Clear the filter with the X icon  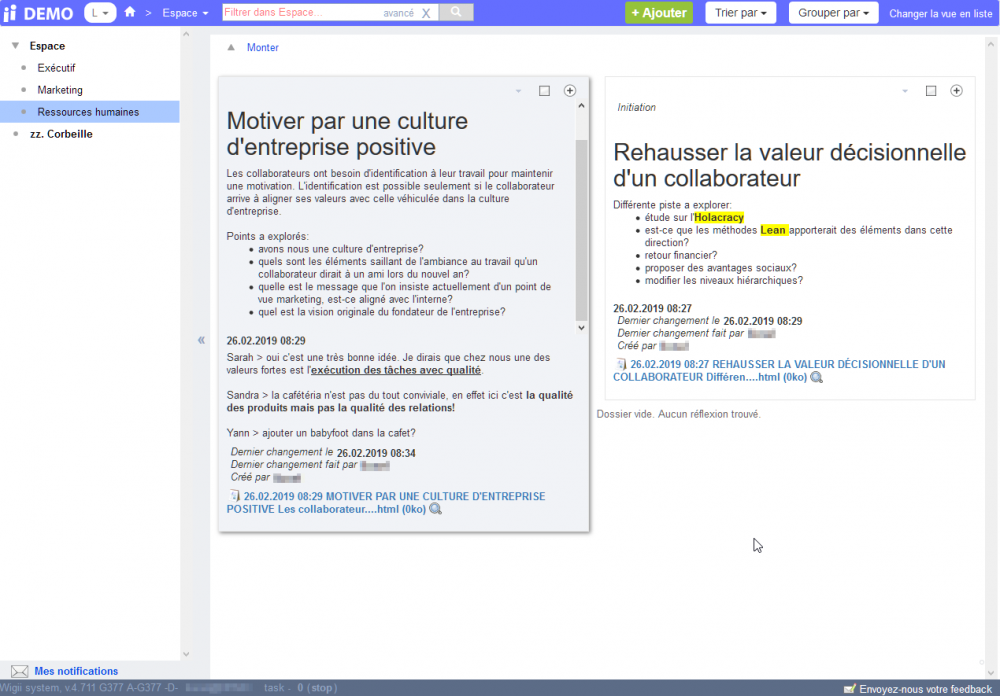426,13
